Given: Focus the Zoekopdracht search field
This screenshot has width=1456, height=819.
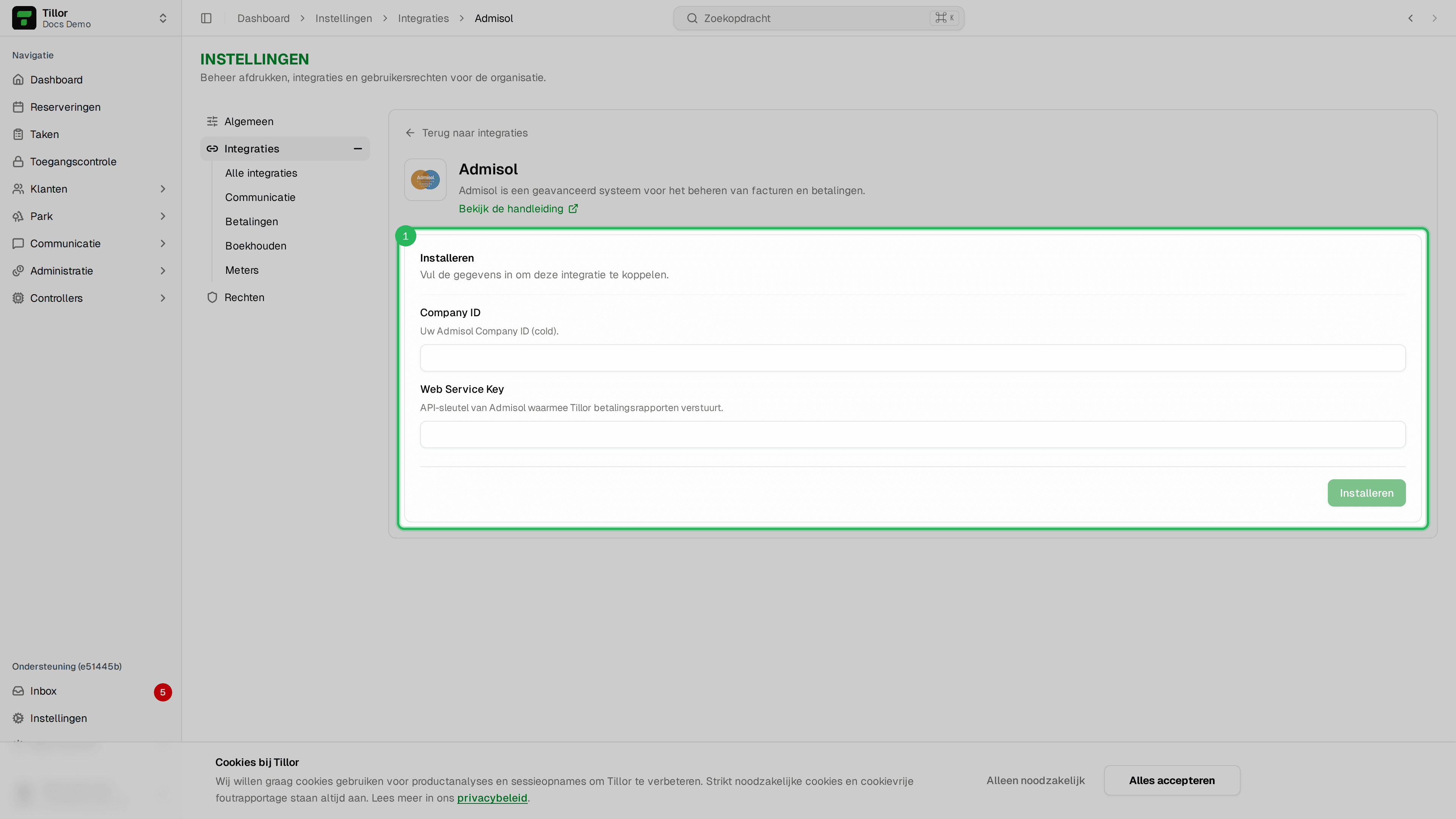Looking at the screenshot, I should (819, 18).
